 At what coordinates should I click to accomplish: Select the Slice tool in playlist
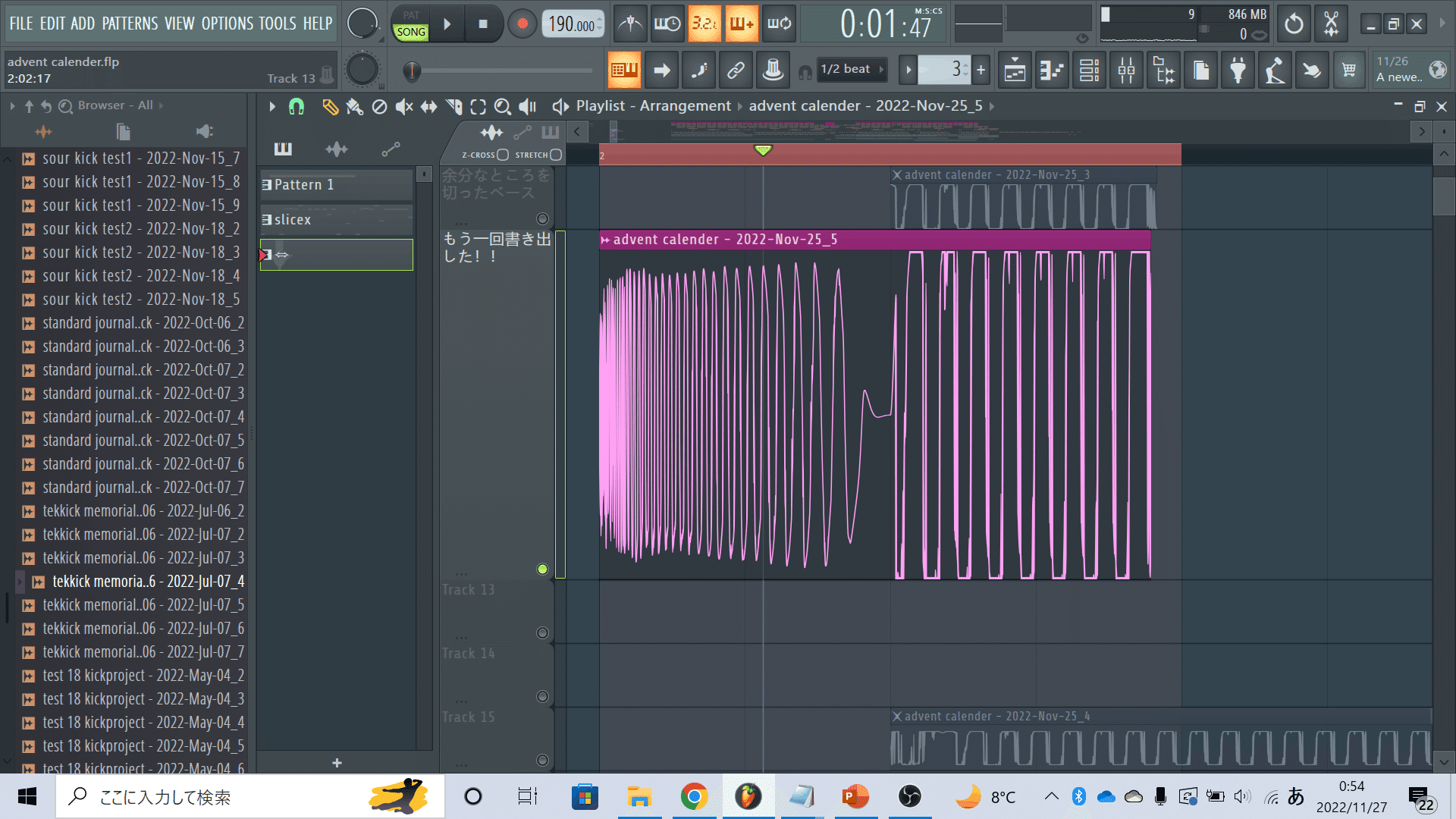coord(453,107)
